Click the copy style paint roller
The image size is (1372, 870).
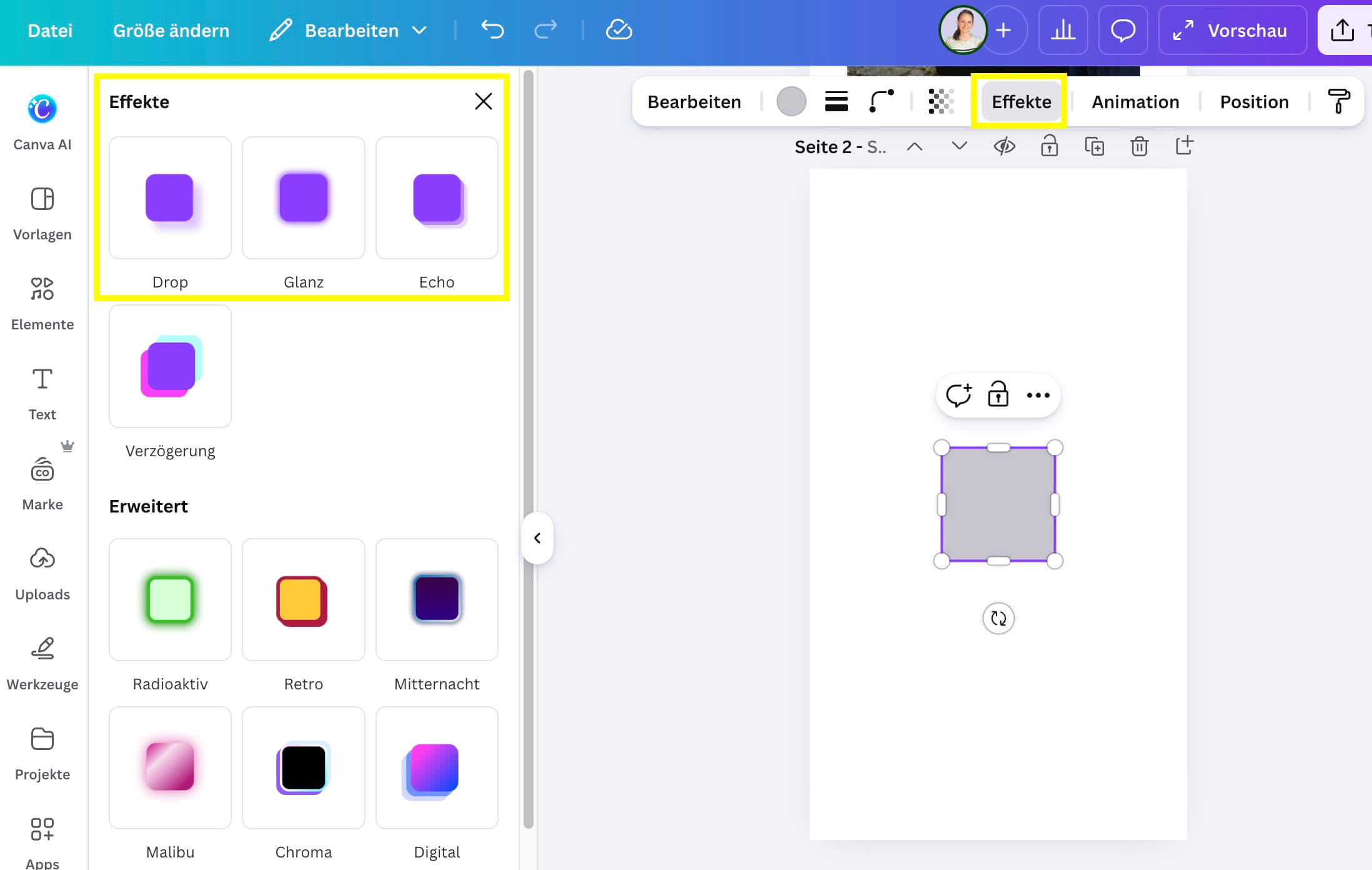[x=1338, y=101]
